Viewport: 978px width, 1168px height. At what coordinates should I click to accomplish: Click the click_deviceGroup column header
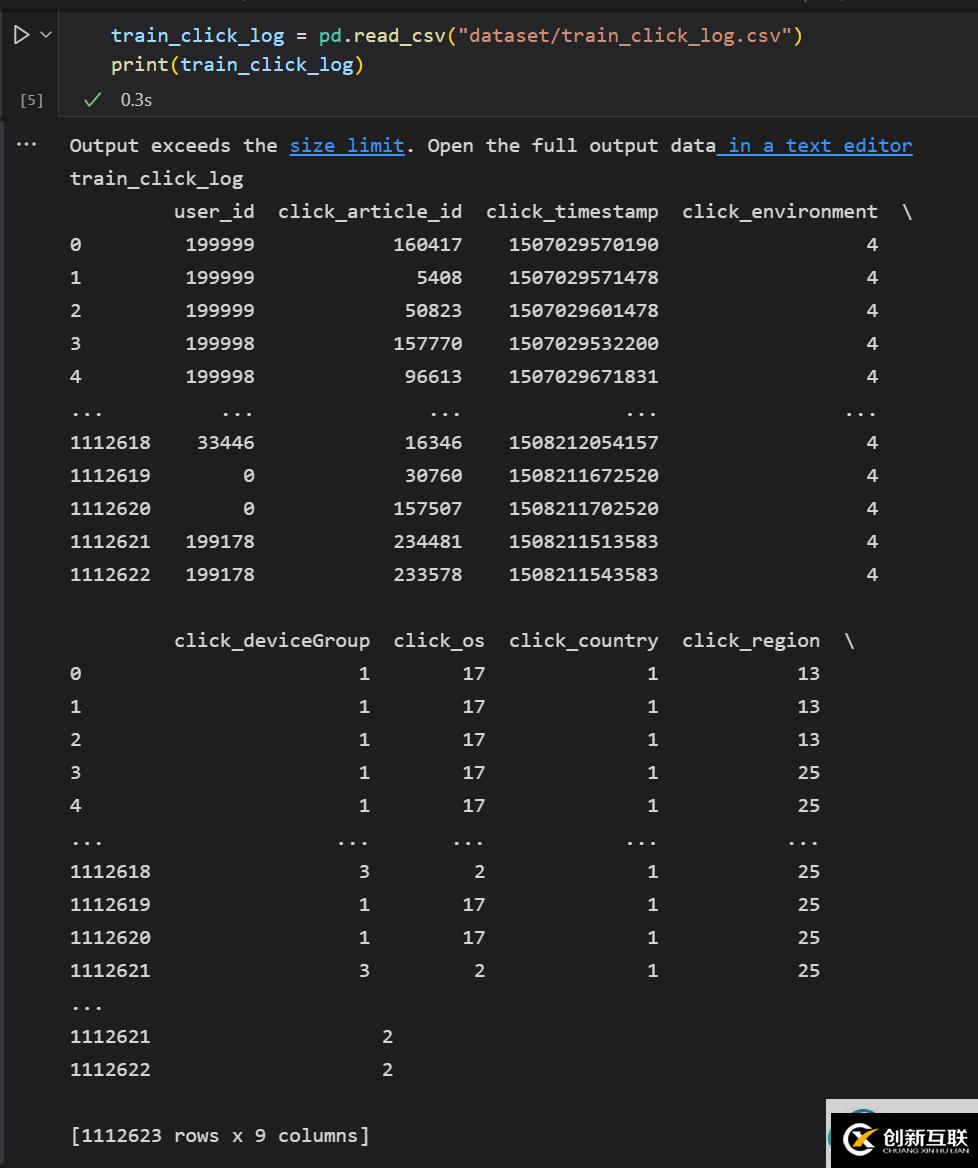point(272,641)
